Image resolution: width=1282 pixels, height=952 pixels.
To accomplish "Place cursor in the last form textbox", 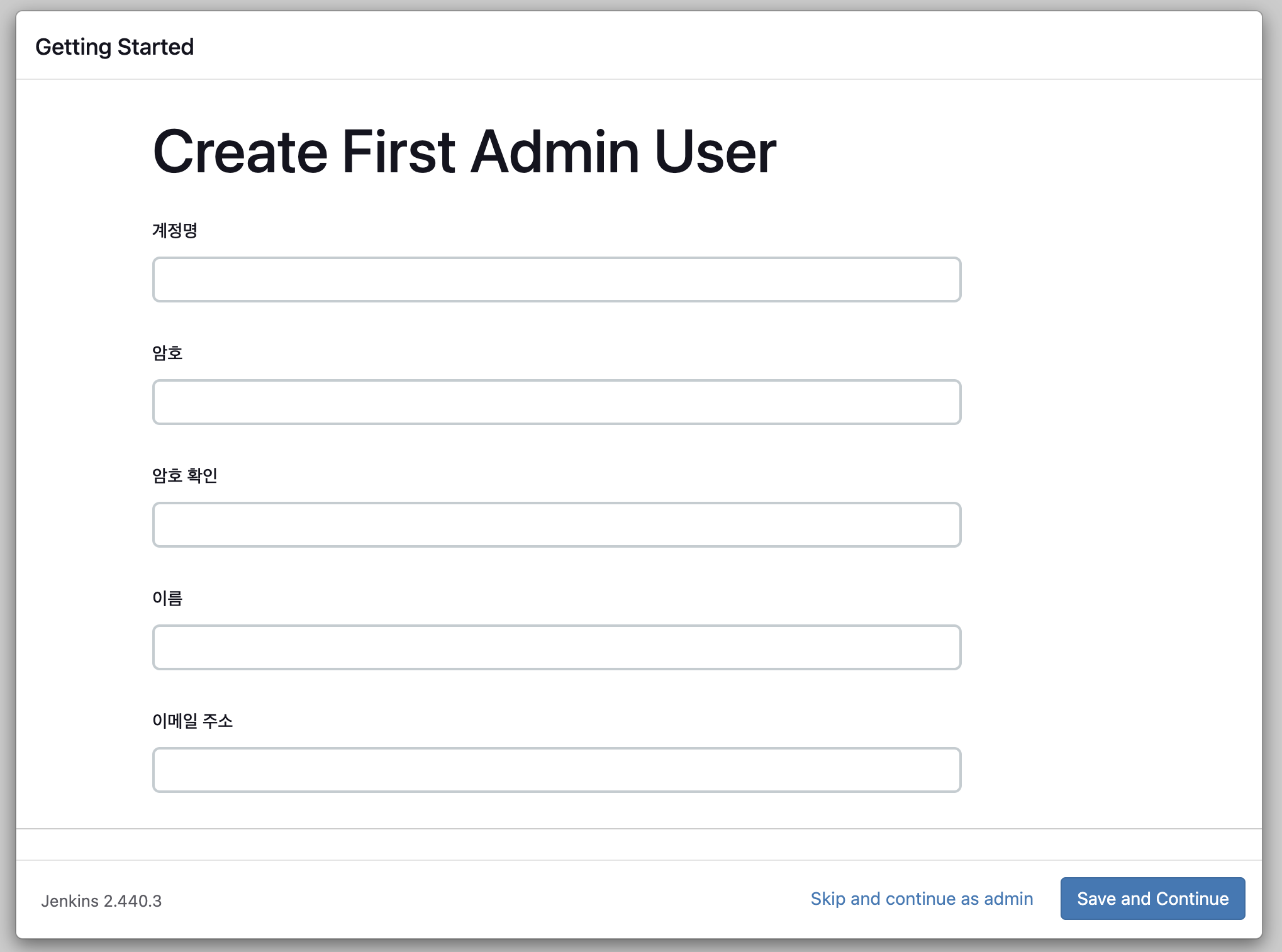I will click(x=556, y=770).
